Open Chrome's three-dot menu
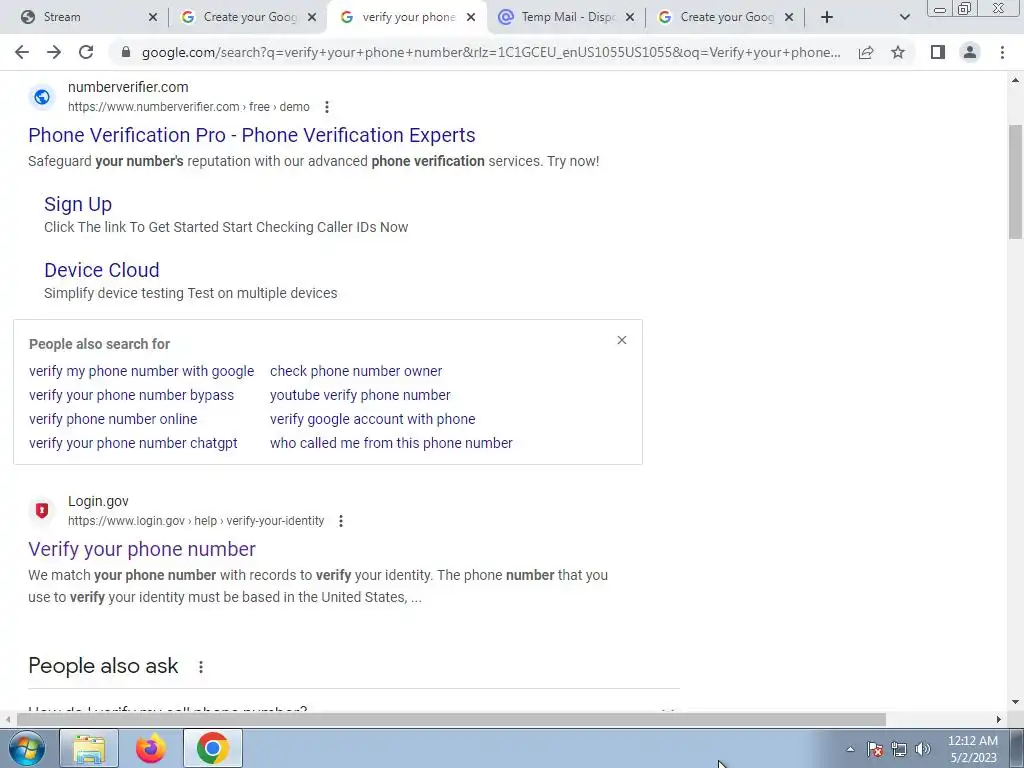 [x=1002, y=52]
